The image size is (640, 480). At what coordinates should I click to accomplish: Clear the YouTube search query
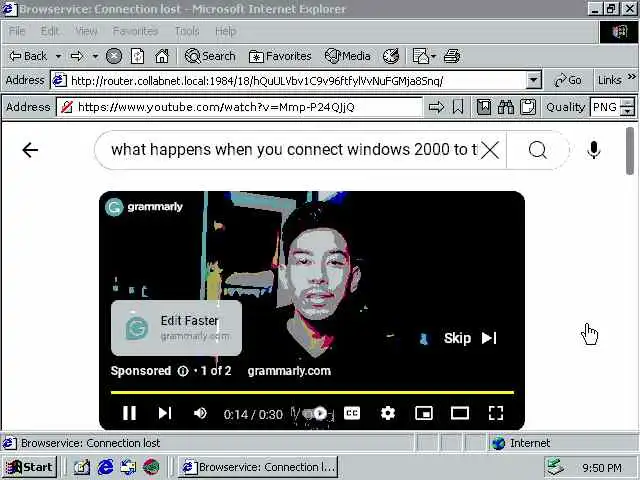pyautogui.click(x=490, y=150)
